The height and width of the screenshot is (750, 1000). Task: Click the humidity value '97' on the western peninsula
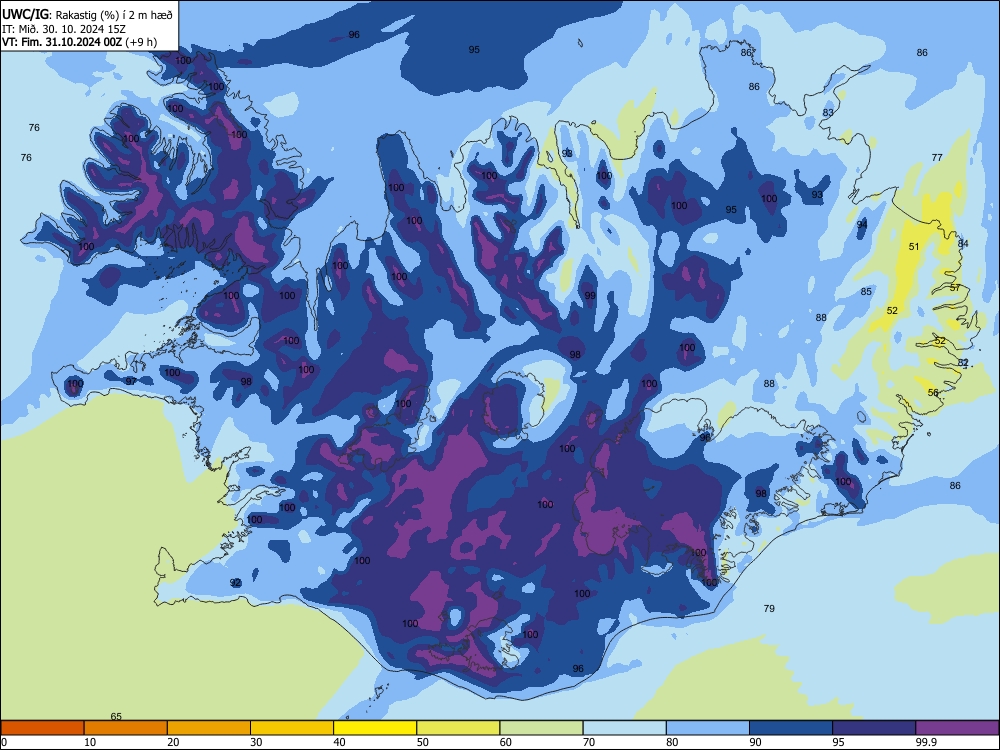pyautogui.click(x=131, y=381)
